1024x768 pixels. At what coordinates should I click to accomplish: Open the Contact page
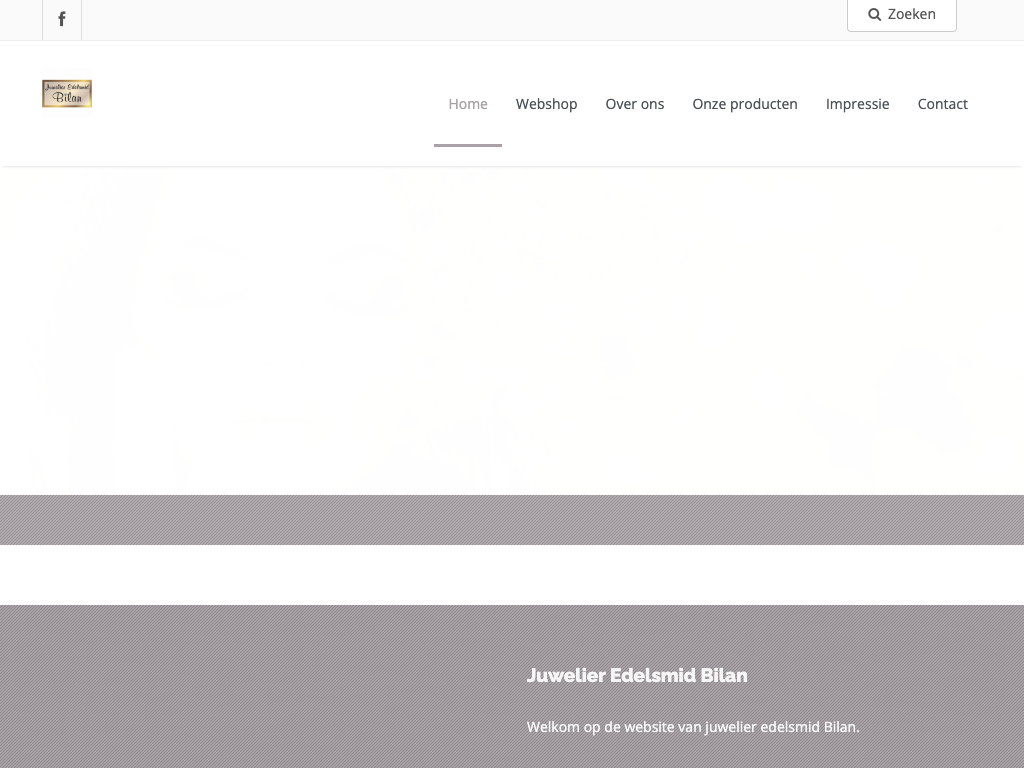tap(942, 104)
